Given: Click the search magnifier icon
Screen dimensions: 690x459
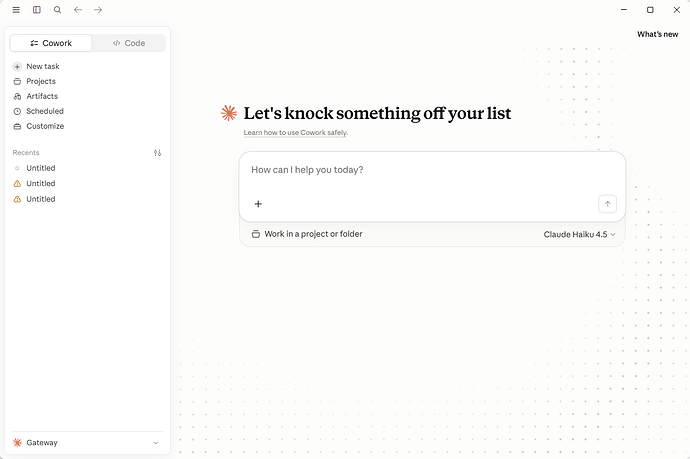Looking at the screenshot, I should (x=57, y=10).
